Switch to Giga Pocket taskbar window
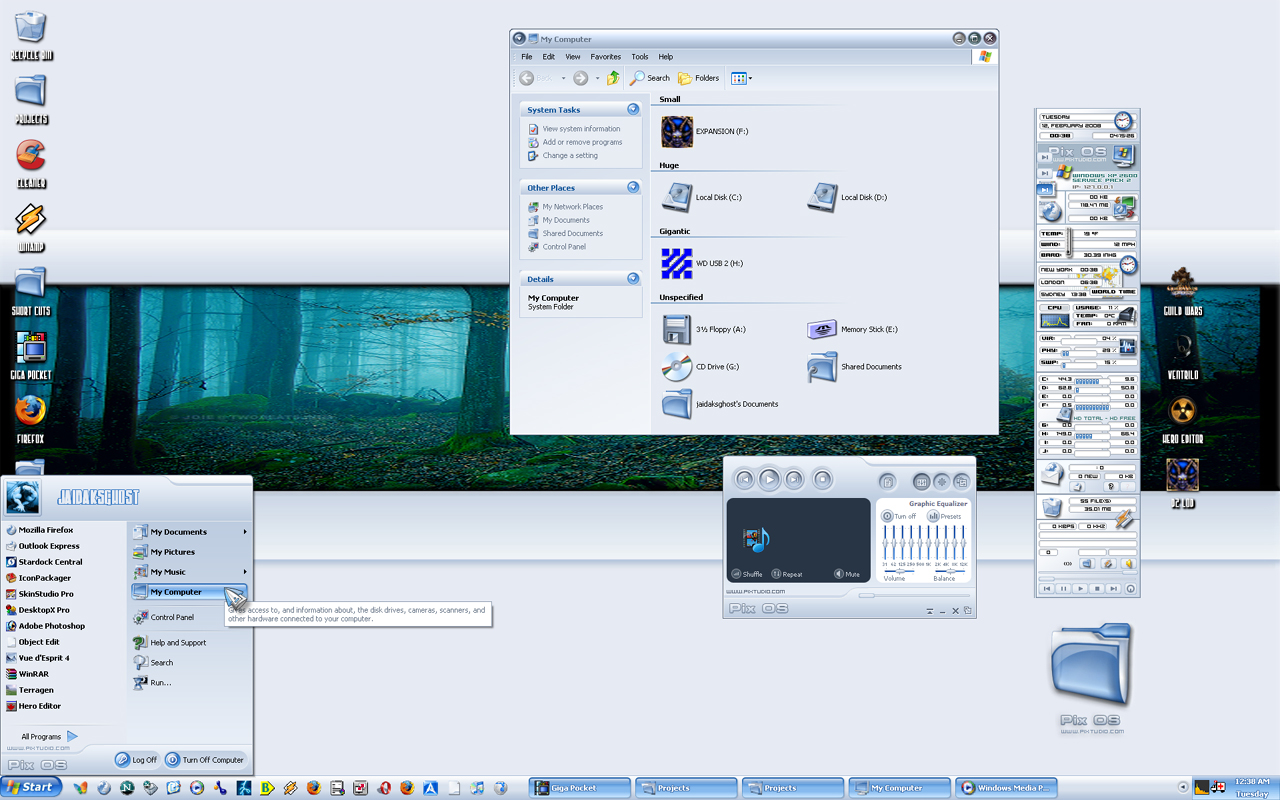This screenshot has height=800, width=1280. (x=580, y=788)
